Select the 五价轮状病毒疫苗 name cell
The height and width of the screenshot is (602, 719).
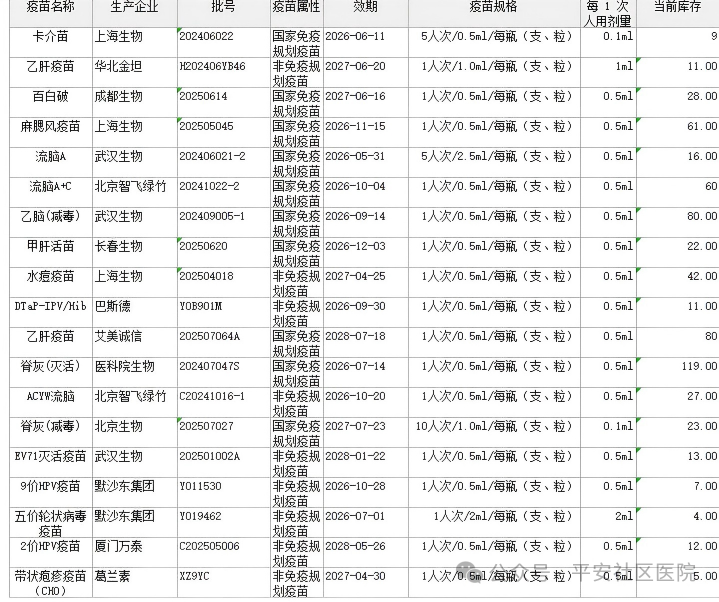(x=50, y=523)
